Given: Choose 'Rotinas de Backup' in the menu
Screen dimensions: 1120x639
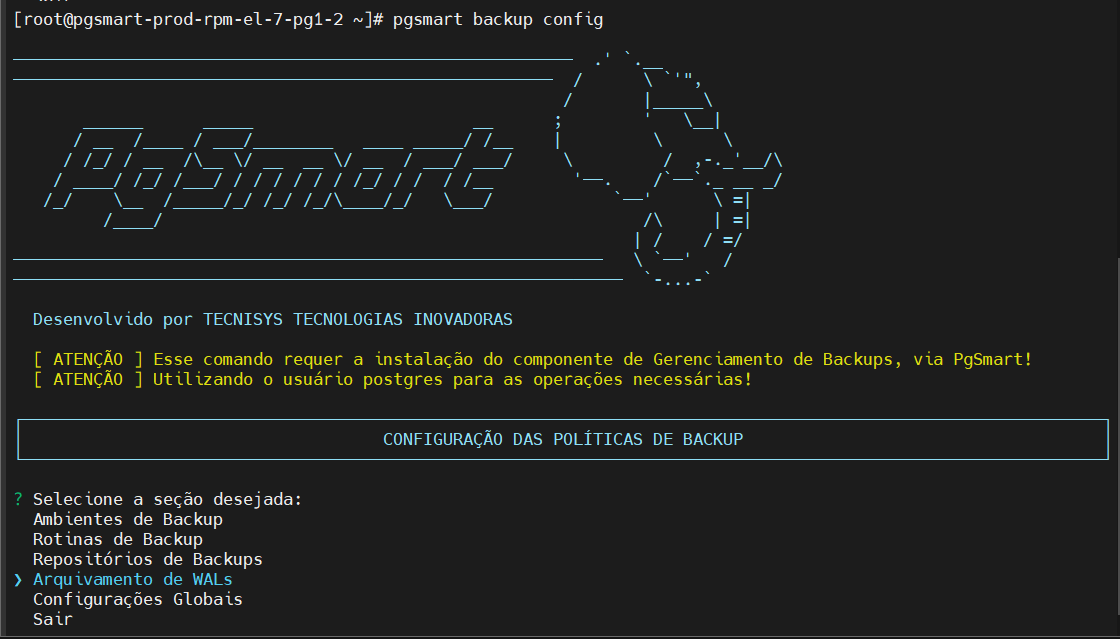Looking at the screenshot, I should [x=118, y=539].
